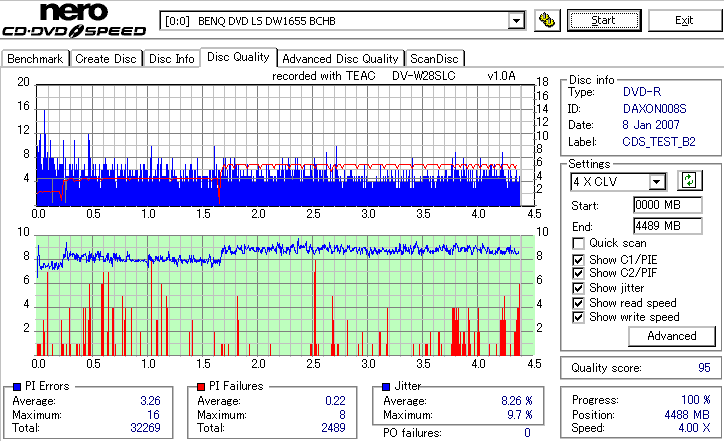This screenshot has width=724, height=441.
Task: Select the Disc Quality tab
Action: coord(238,57)
